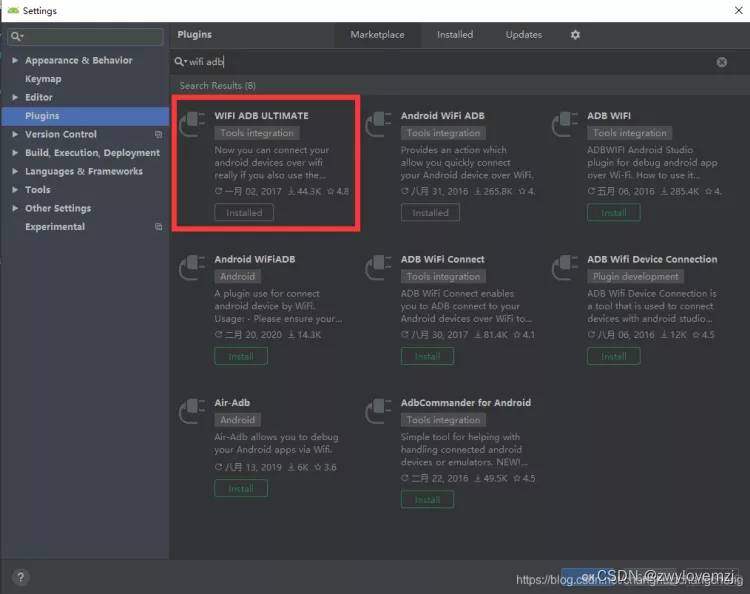Click Tools integration tag under WIFI ADB ULTIMATE
The image size is (750, 594).
pyautogui.click(x=257, y=133)
